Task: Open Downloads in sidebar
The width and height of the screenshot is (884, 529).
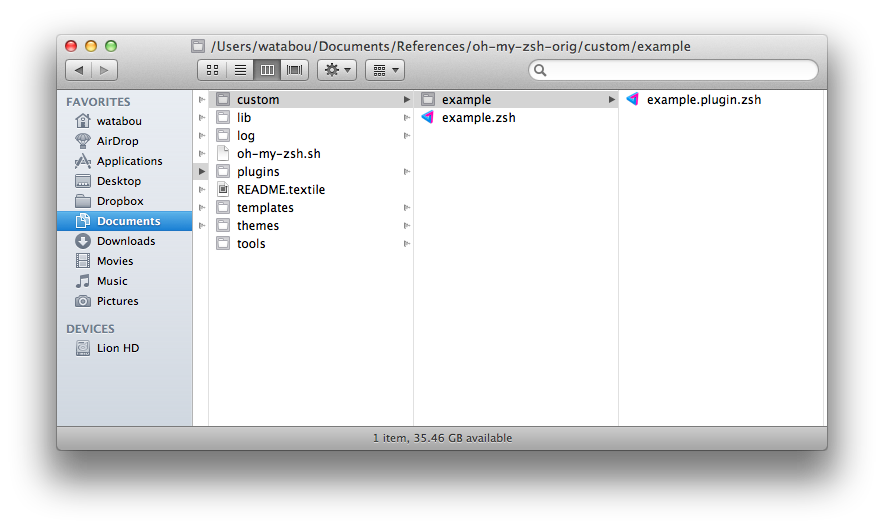Action: (125, 241)
